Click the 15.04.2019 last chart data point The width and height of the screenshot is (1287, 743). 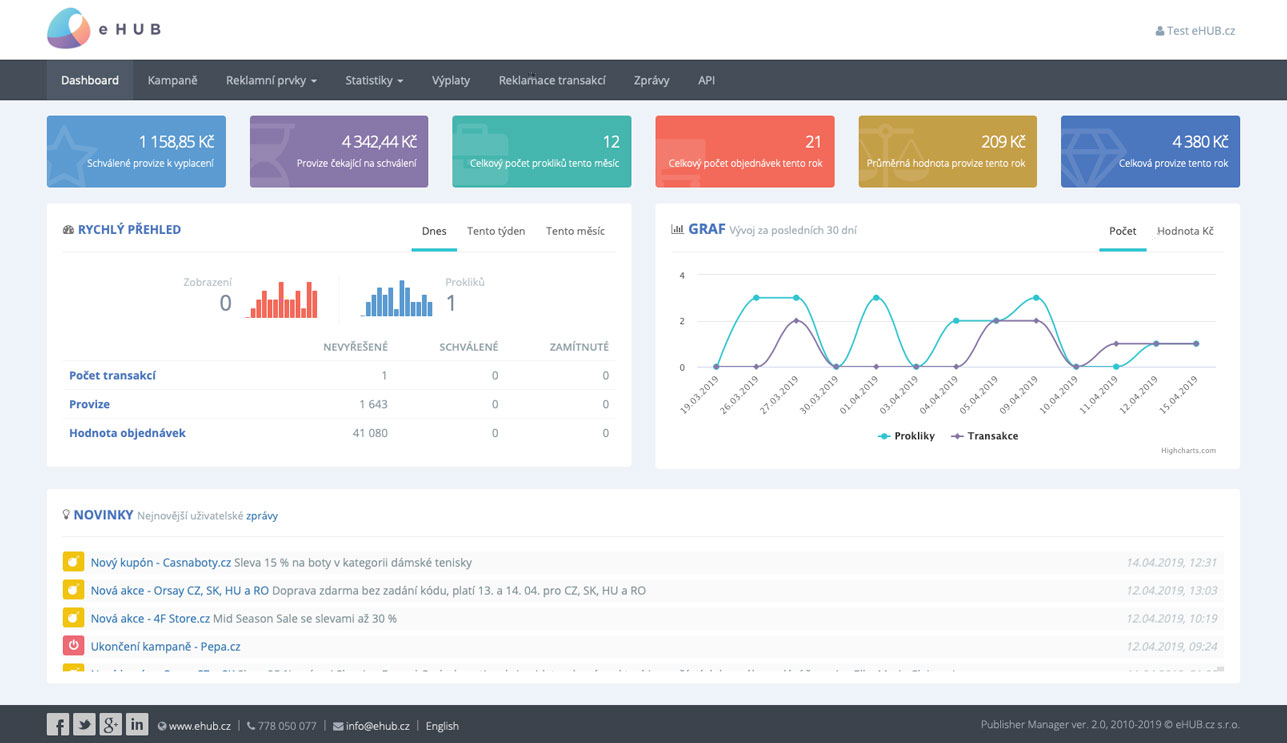pyautogui.click(x=1196, y=344)
